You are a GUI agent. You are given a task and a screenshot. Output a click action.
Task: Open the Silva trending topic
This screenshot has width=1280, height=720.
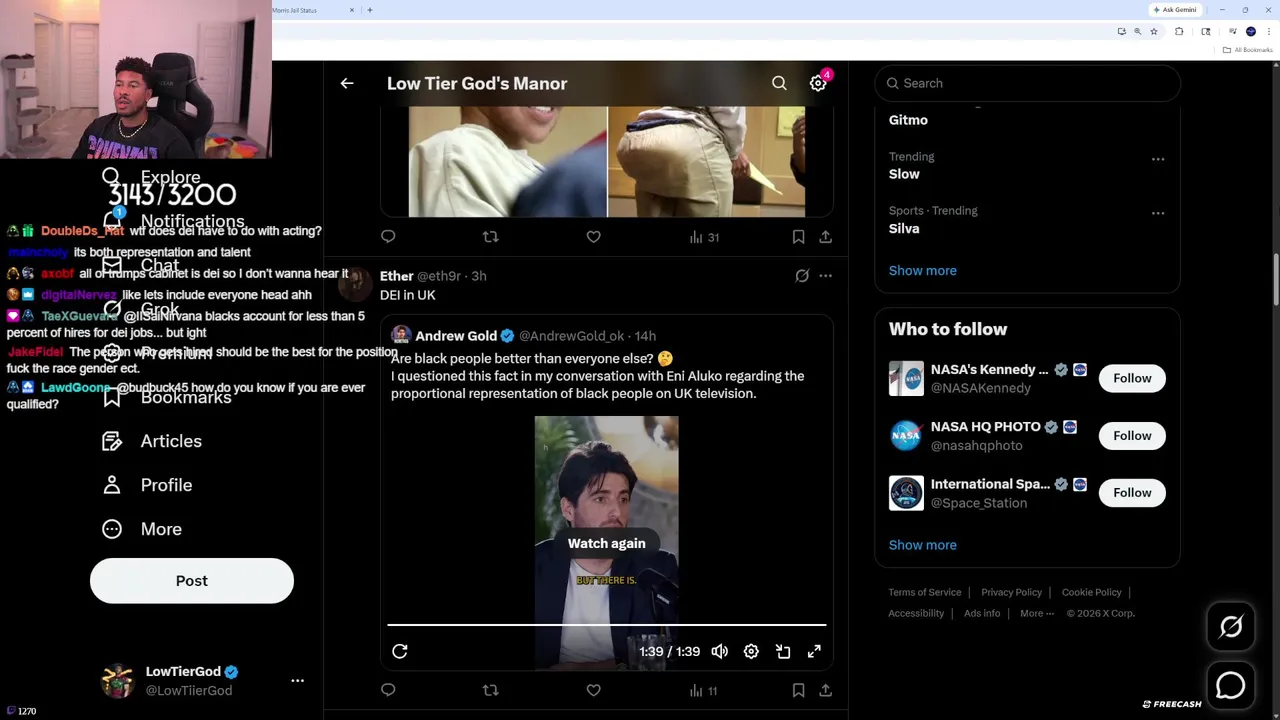[904, 228]
